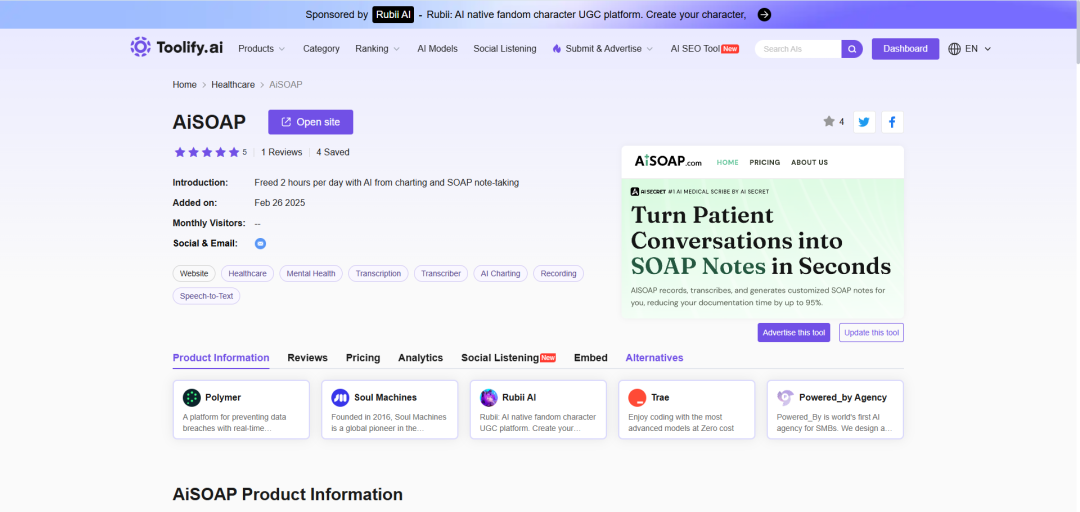Image resolution: width=1080 pixels, height=512 pixels.
Task: Share AiSOAP on Twitter
Action: click(x=864, y=122)
